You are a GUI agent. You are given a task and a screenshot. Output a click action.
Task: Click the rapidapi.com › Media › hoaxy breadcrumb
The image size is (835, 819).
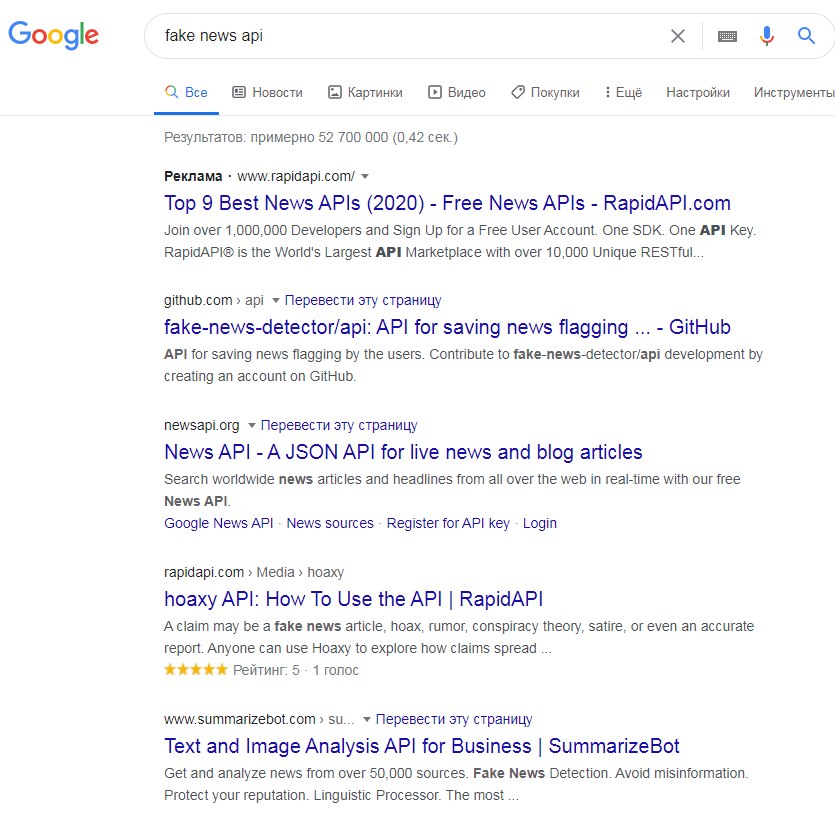(x=254, y=572)
